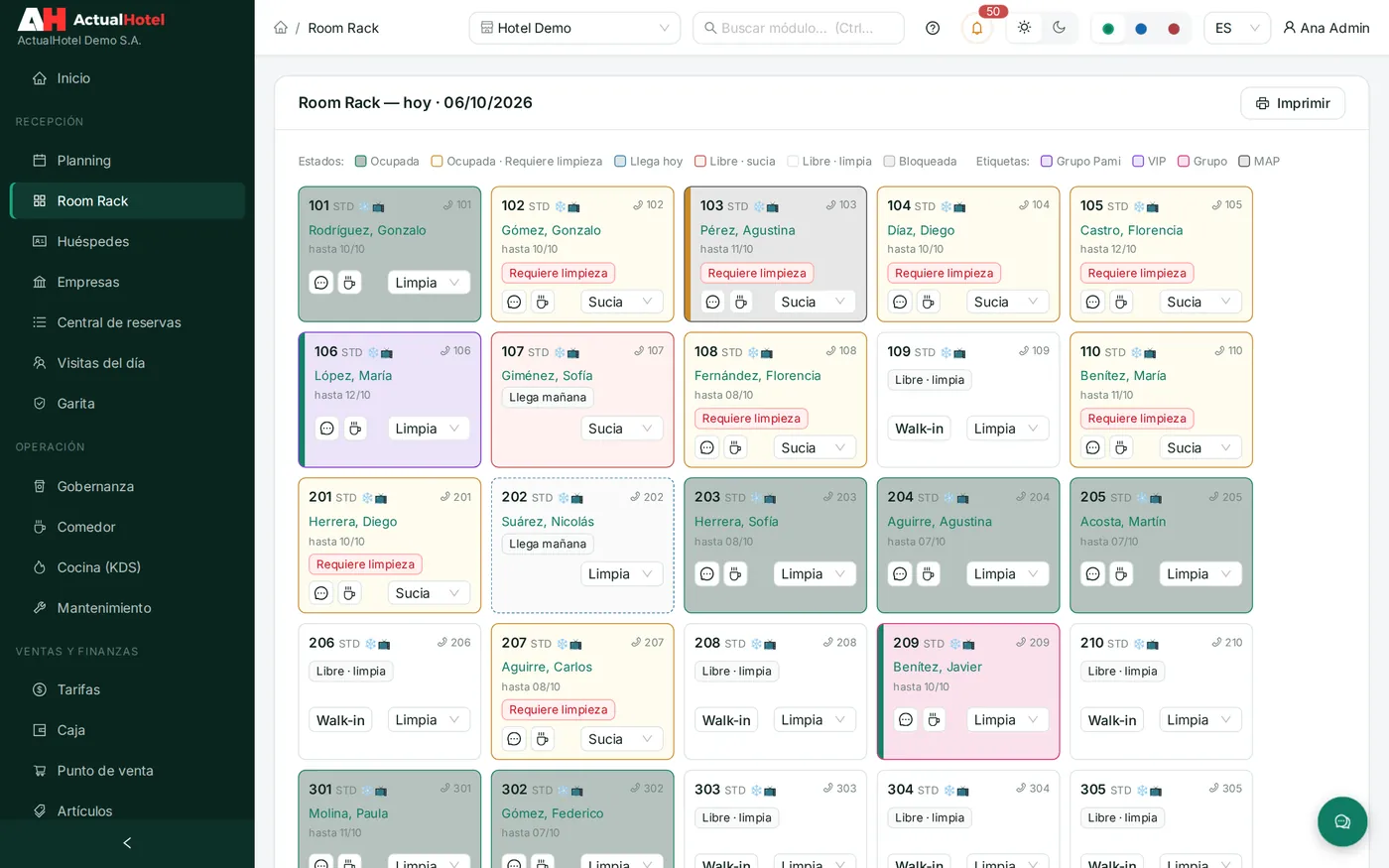
Task: Switch to light theme sun icon
Action: pos(1024,28)
